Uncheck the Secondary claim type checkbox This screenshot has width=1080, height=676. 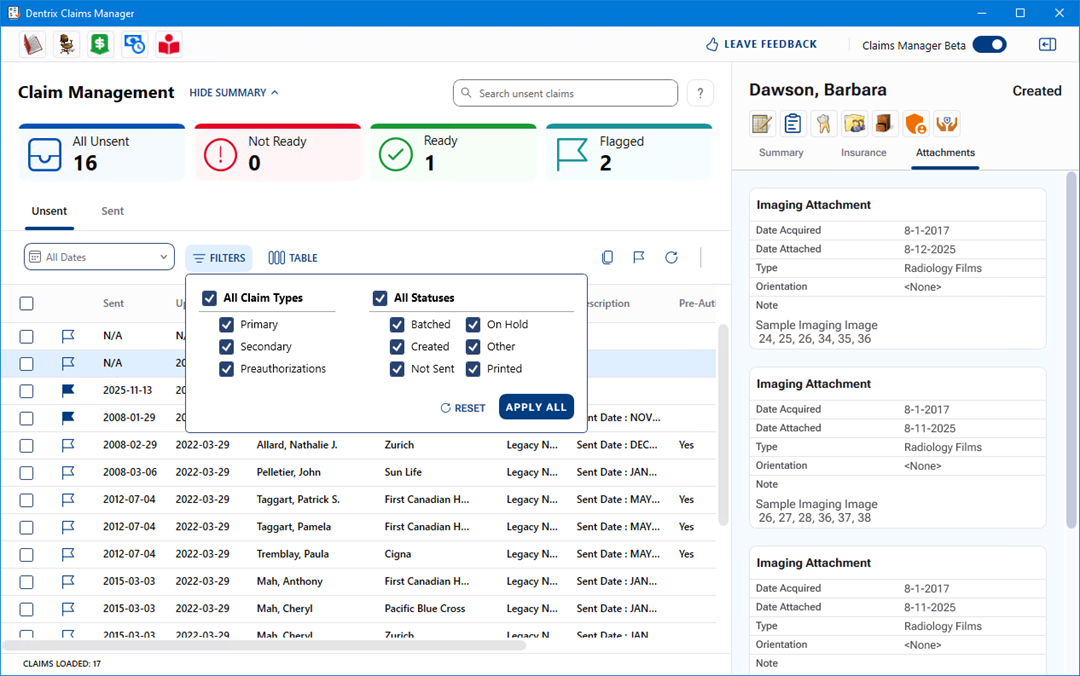(227, 347)
